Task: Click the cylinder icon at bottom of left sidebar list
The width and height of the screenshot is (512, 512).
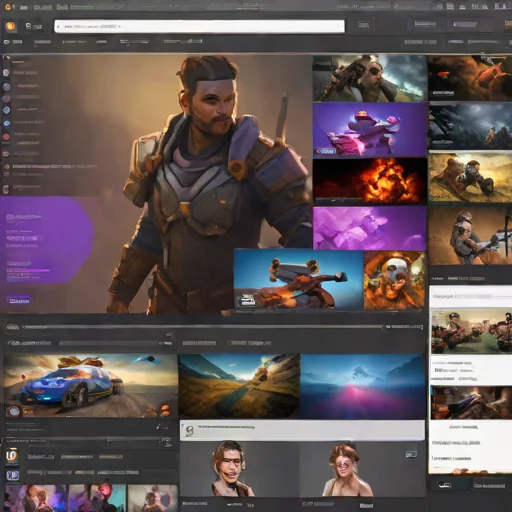Action: (6, 190)
